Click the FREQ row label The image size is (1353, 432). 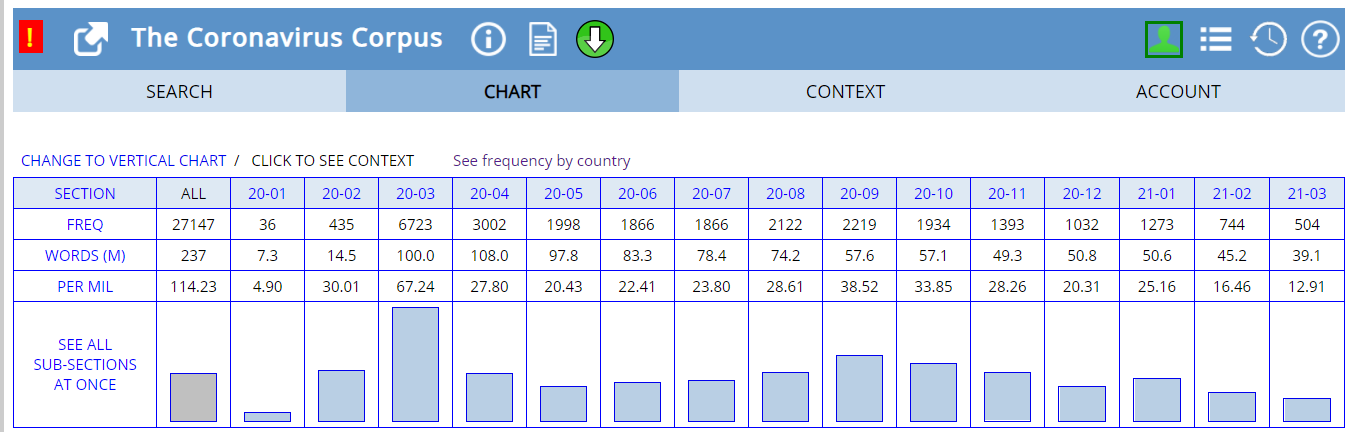click(x=85, y=225)
